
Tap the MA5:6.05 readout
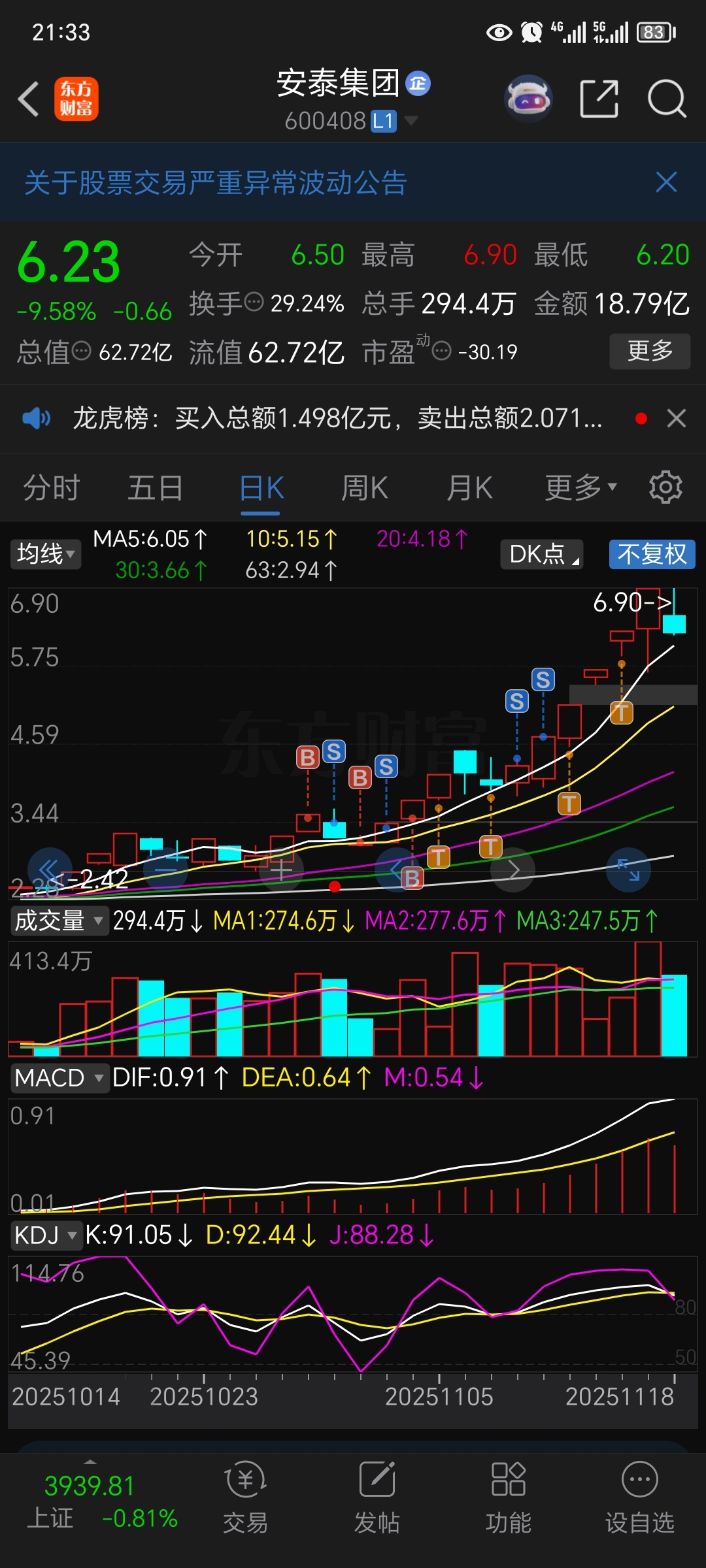coord(150,539)
